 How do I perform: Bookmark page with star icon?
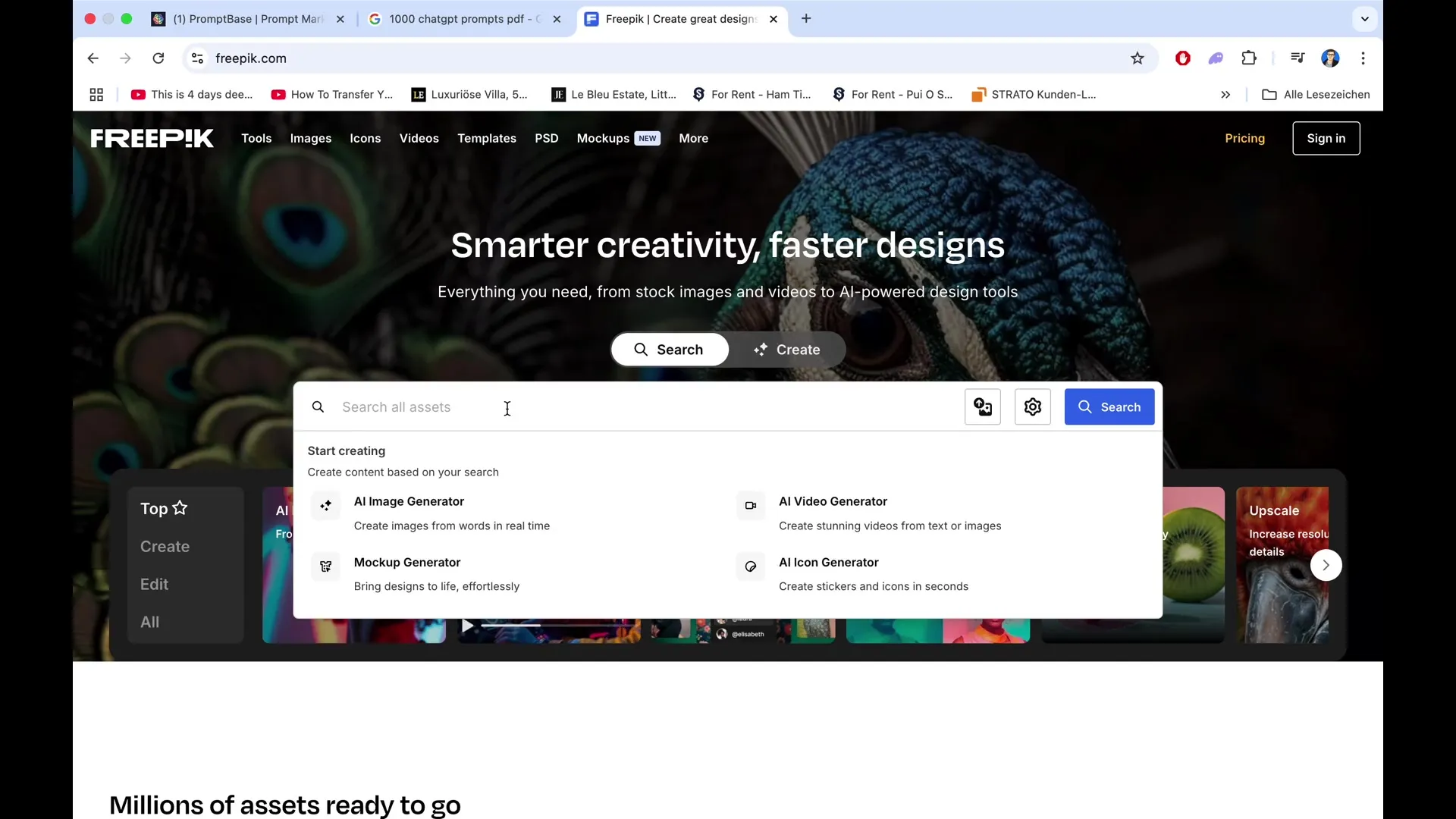[1137, 58]
